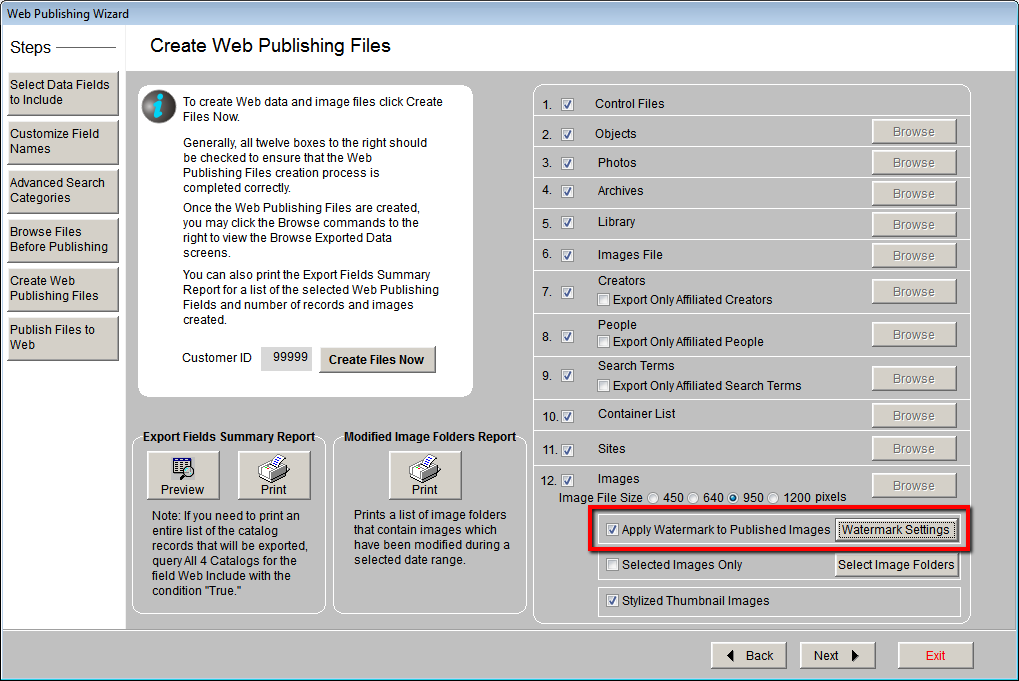Screen dimensions: 1019x681
Task: Go to Next wizard page
Action: pos(837,655)
